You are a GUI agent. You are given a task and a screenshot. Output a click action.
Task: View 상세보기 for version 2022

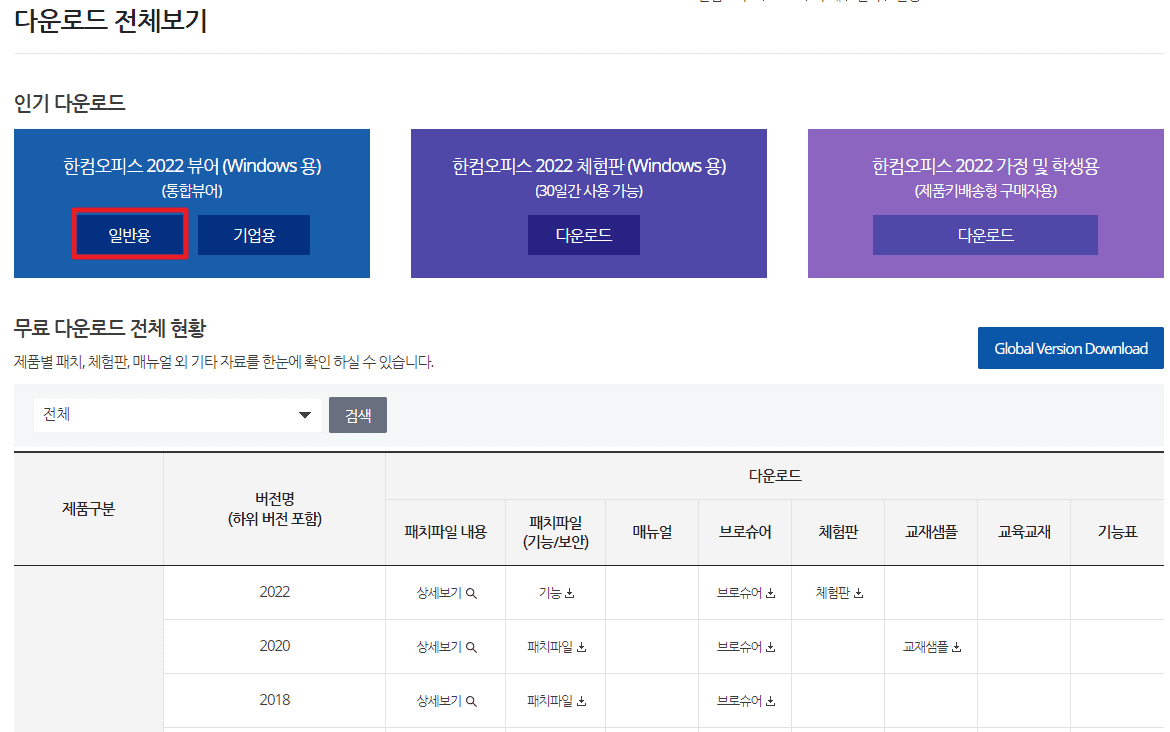(x=446, y=593)
